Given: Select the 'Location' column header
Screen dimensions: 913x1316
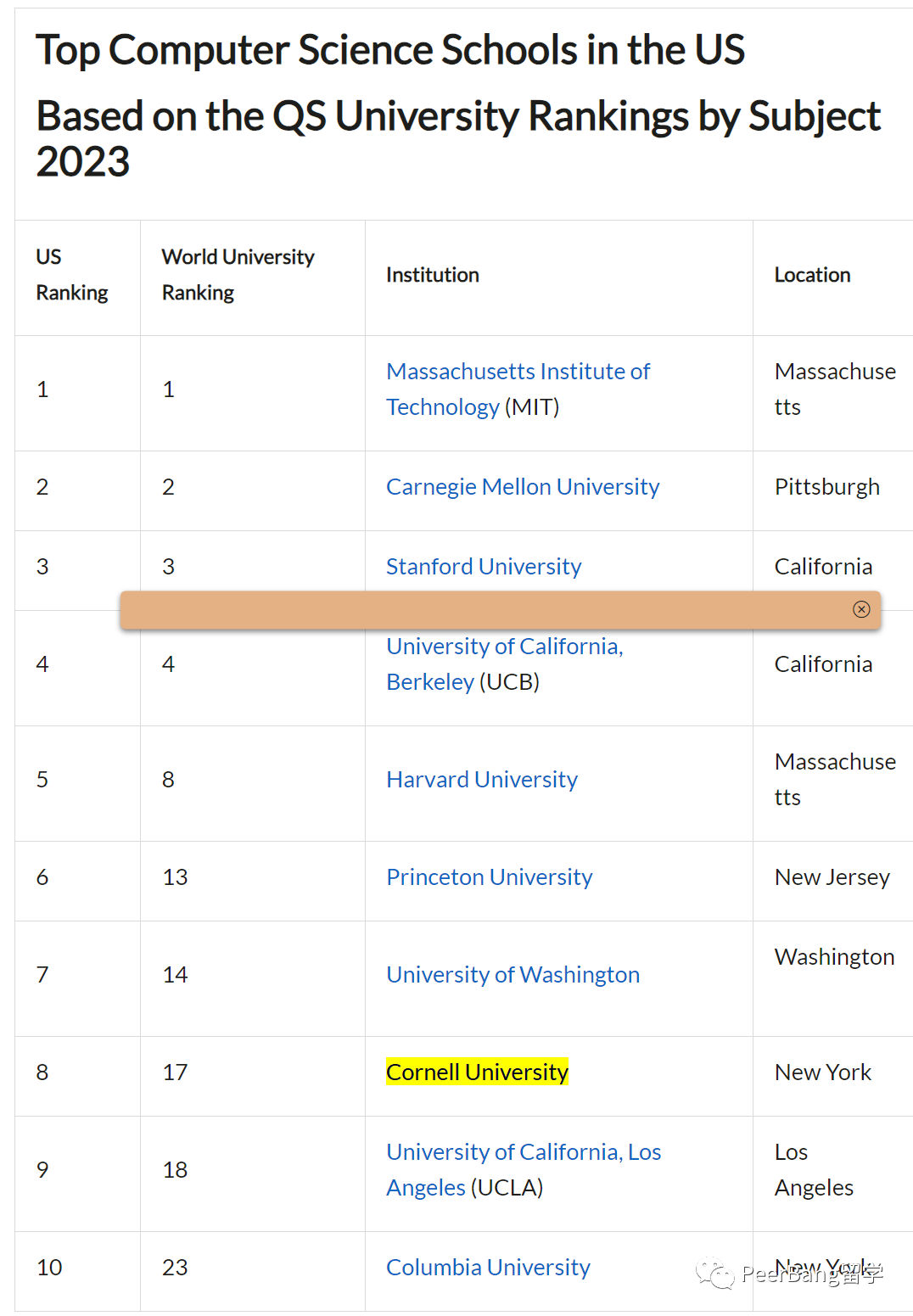Looking at the screenshot, I should [812, 275].
